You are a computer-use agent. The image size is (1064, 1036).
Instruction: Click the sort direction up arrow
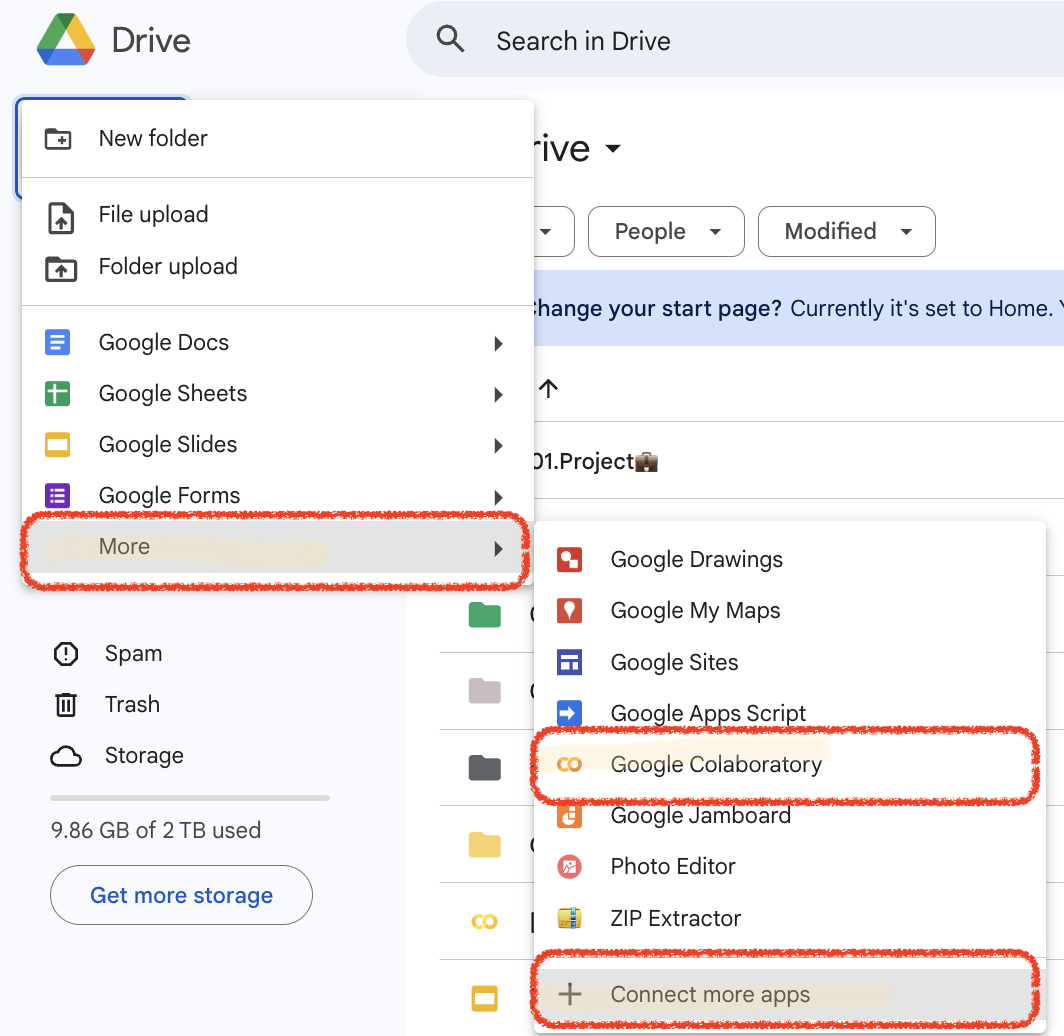coord(548,389)
